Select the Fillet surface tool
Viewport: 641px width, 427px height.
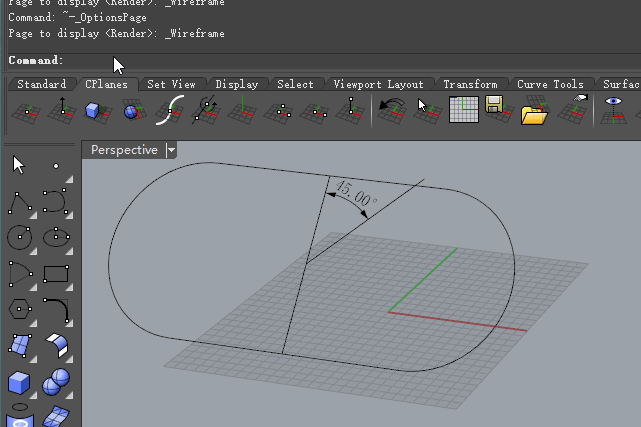[x=56, y=346]
